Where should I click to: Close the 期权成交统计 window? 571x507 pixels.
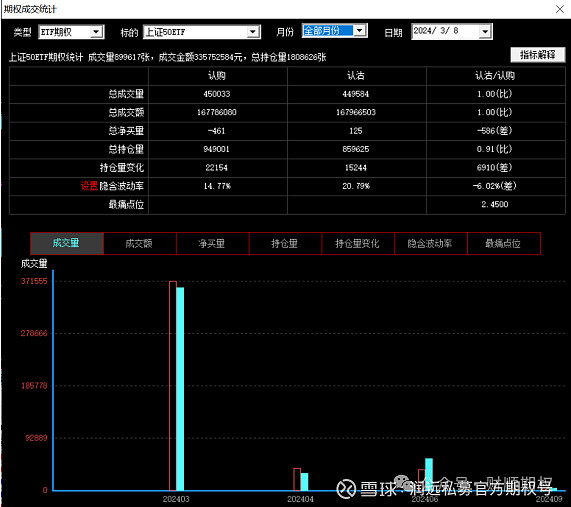click(560, 9)
